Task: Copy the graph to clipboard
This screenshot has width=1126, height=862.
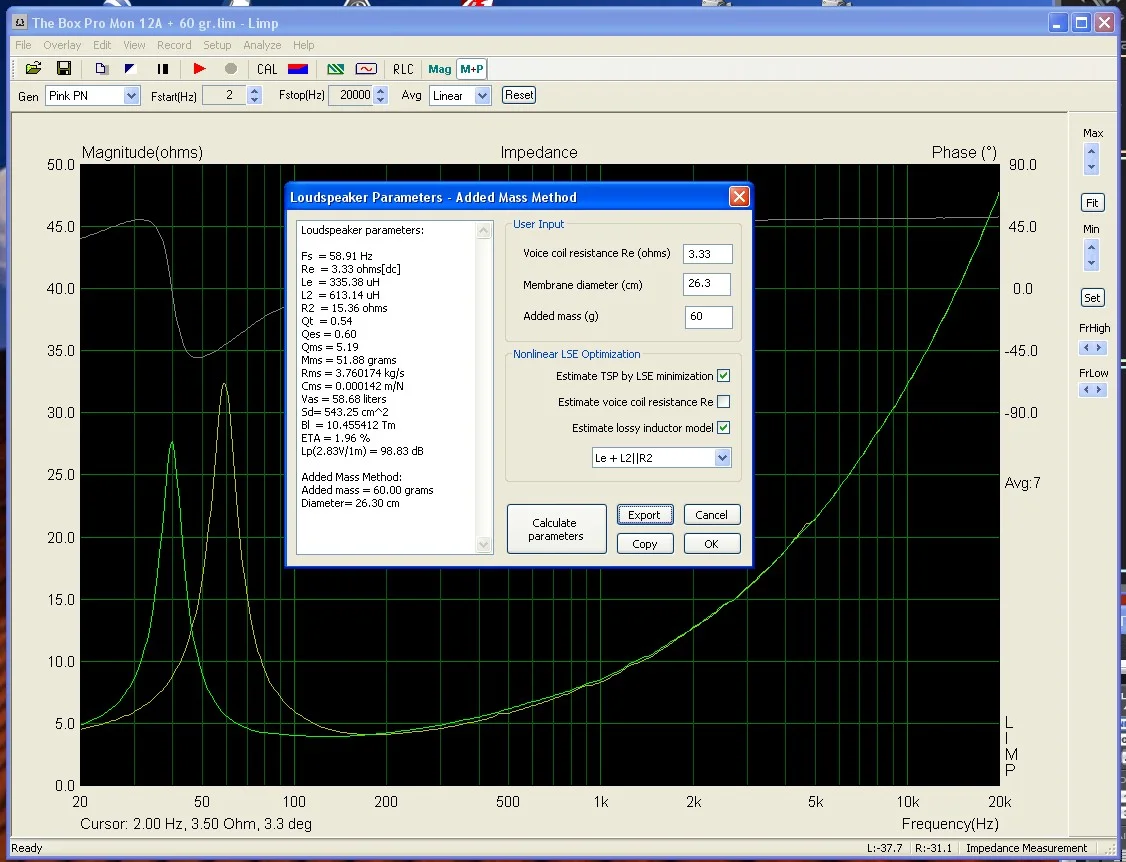Action: [101, 68]
